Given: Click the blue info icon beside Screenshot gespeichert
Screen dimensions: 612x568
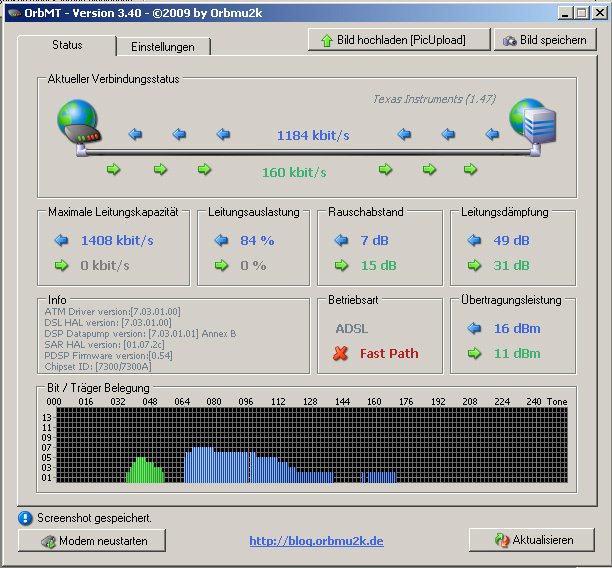Looking at the screenshot, I should point(25,518).
